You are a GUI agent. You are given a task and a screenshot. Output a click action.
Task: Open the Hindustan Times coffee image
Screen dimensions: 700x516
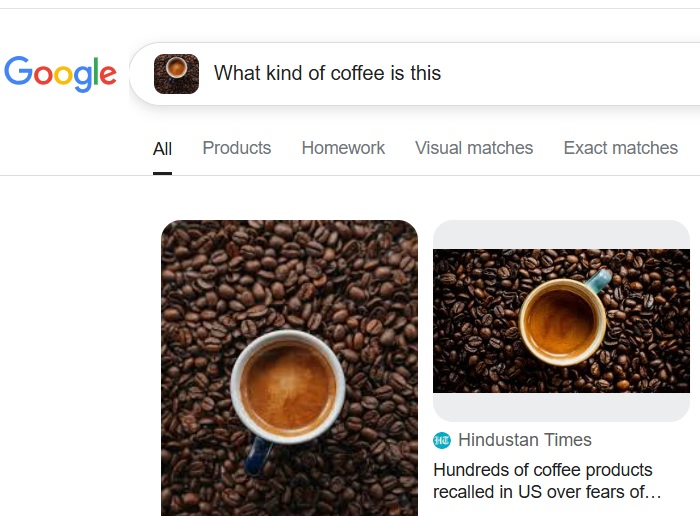click(x=561, y=320)
